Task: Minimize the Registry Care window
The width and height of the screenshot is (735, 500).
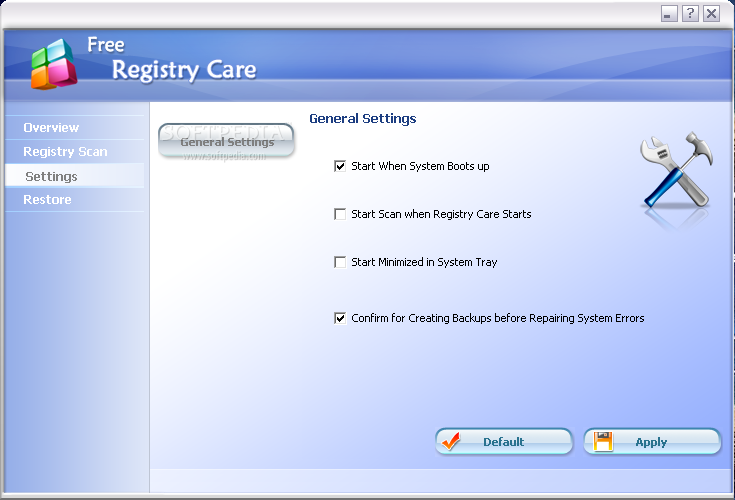Action: tap(669, 14)
